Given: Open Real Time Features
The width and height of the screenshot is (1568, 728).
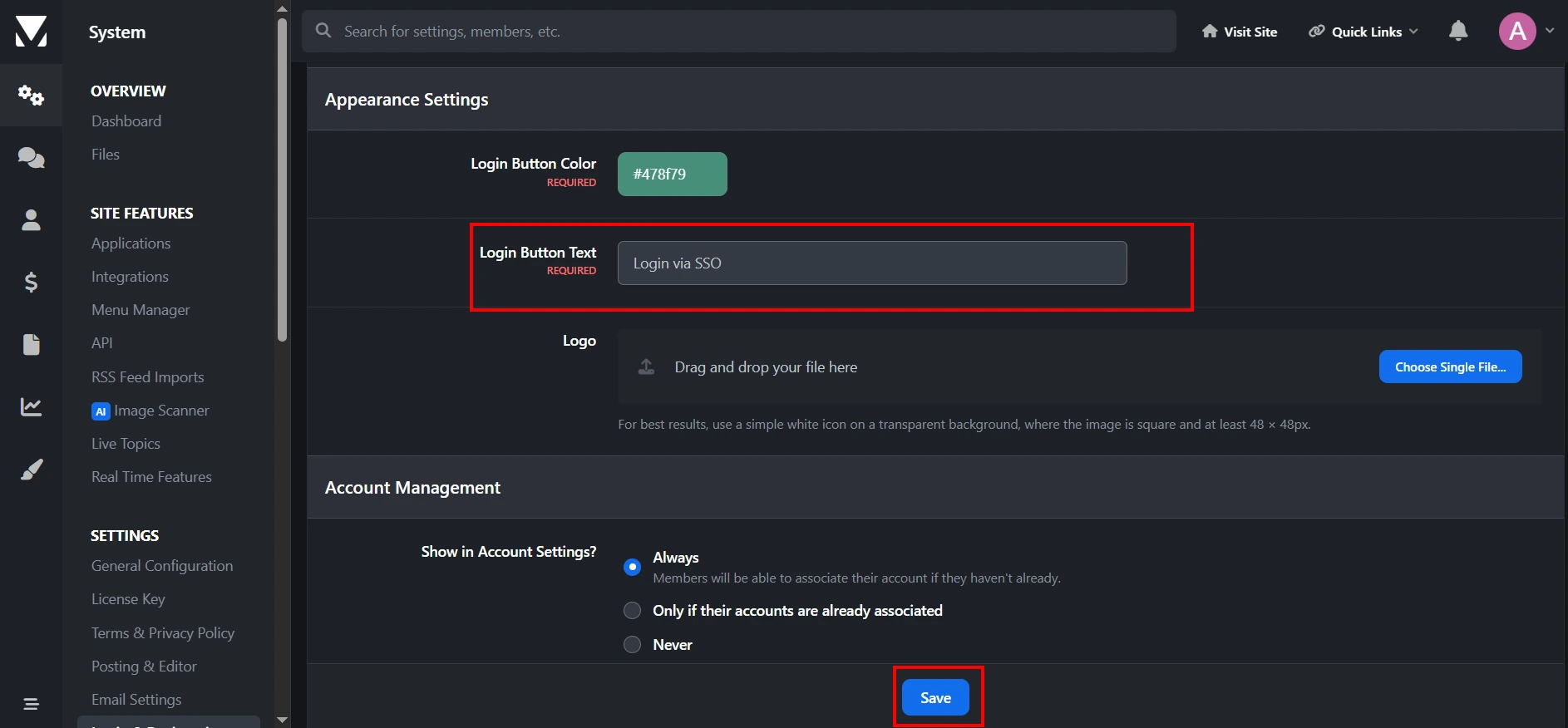Looking at the screenshot, I should (151, 477).
